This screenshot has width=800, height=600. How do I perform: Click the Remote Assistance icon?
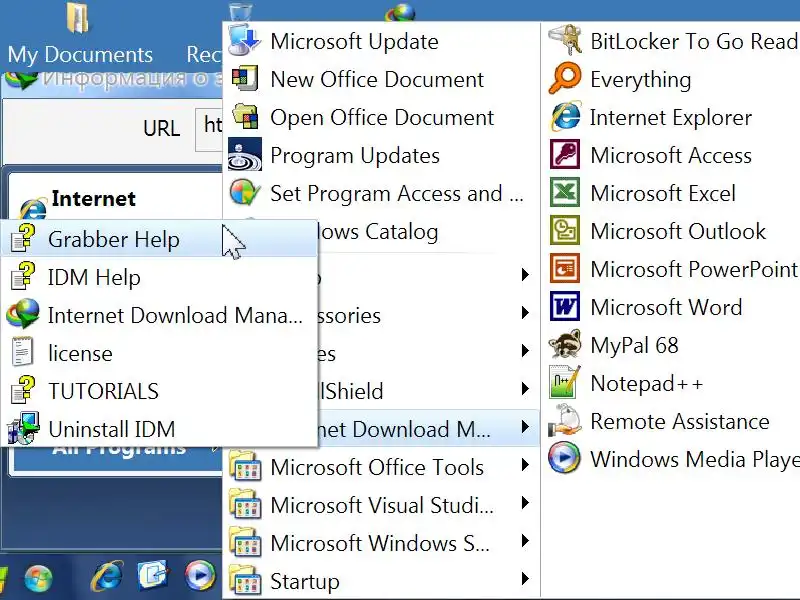pos(565,421)
